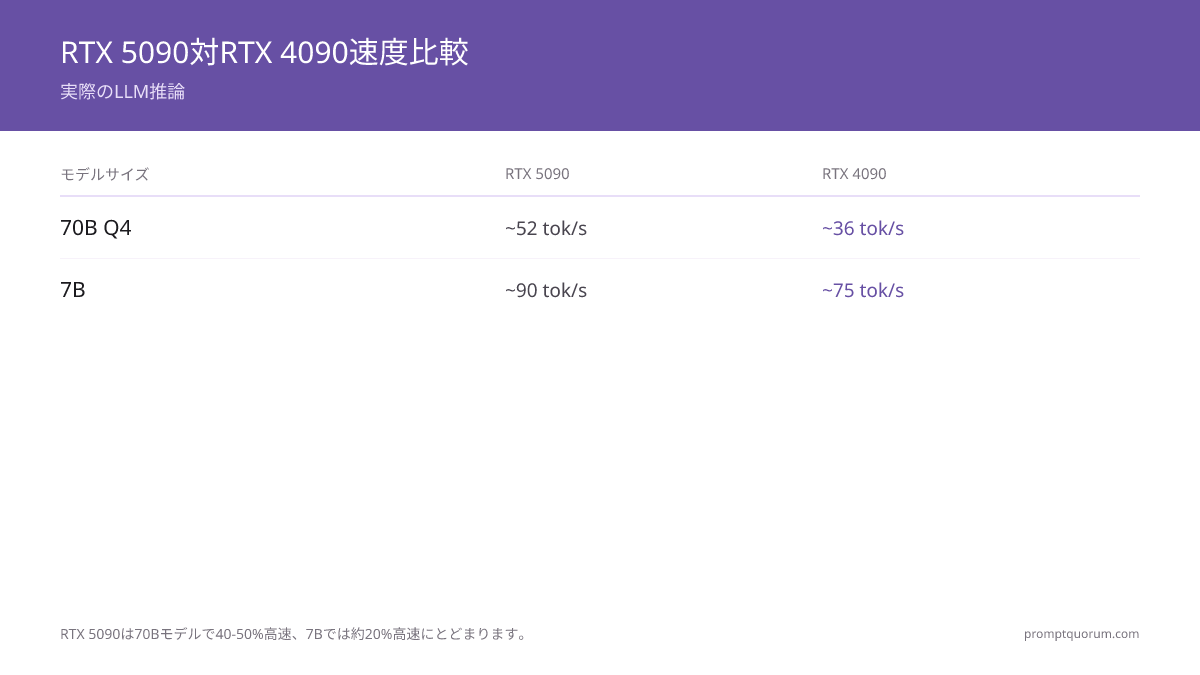
Task: Click the footer note beginning 'RTX 5090は70Bモデルで'
Action: point(296,634)
